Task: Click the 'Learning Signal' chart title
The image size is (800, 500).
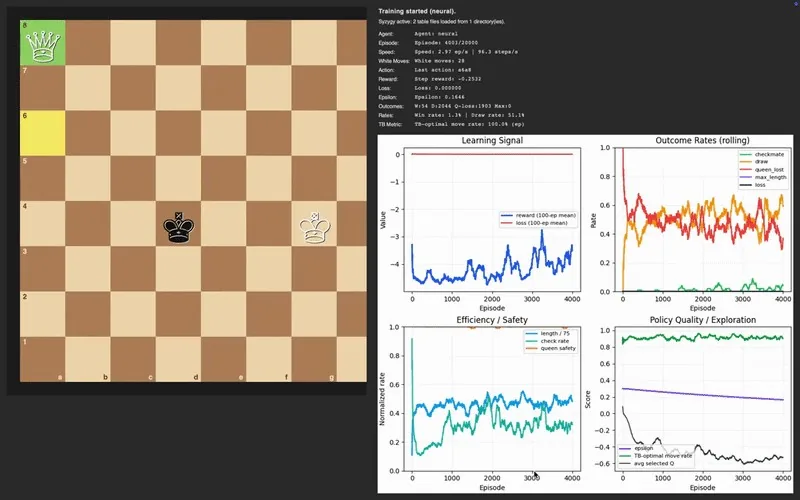Action: pos(492,140)
